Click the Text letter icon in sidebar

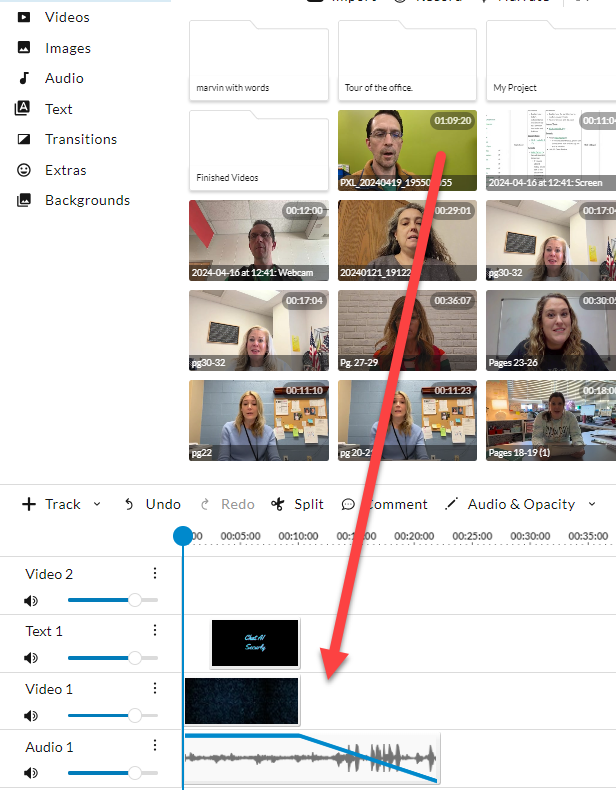click(x=22, y=108)
